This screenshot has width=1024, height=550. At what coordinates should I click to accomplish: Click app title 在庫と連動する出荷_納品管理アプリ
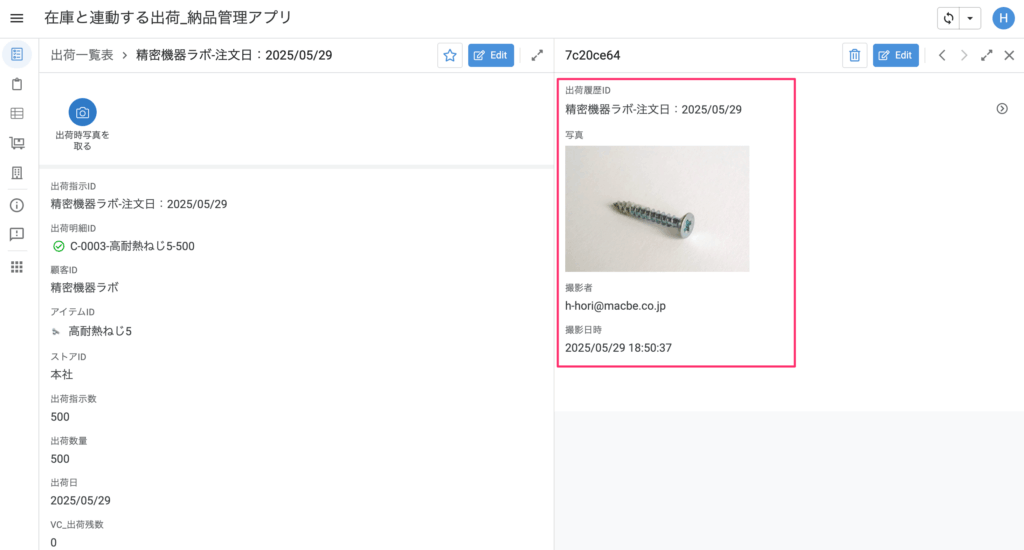coord(168,18)
